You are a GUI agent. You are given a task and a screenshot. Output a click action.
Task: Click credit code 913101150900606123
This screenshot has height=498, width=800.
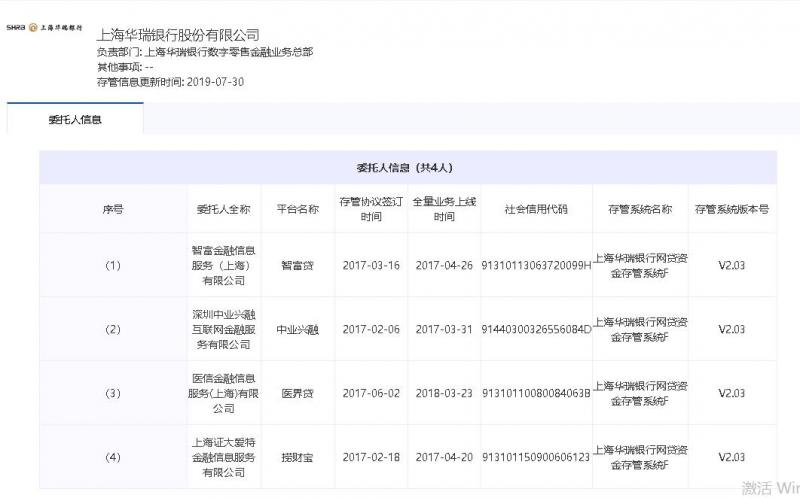(536, 457)
